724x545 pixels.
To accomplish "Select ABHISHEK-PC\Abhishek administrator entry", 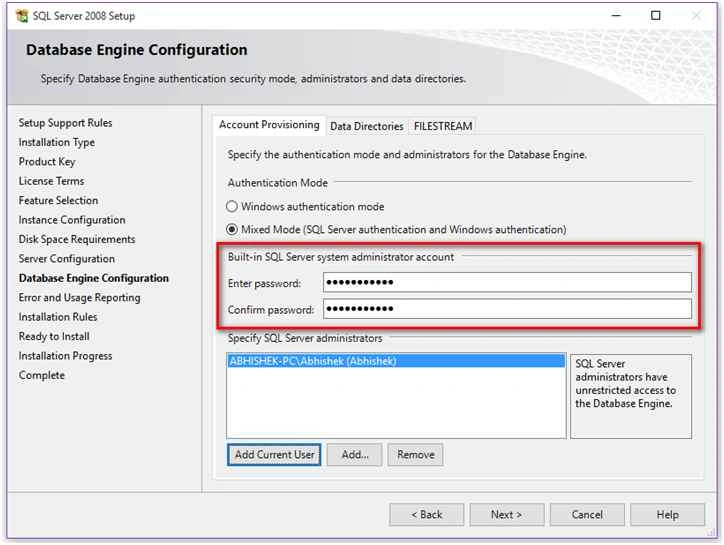I will coord(396,361).
